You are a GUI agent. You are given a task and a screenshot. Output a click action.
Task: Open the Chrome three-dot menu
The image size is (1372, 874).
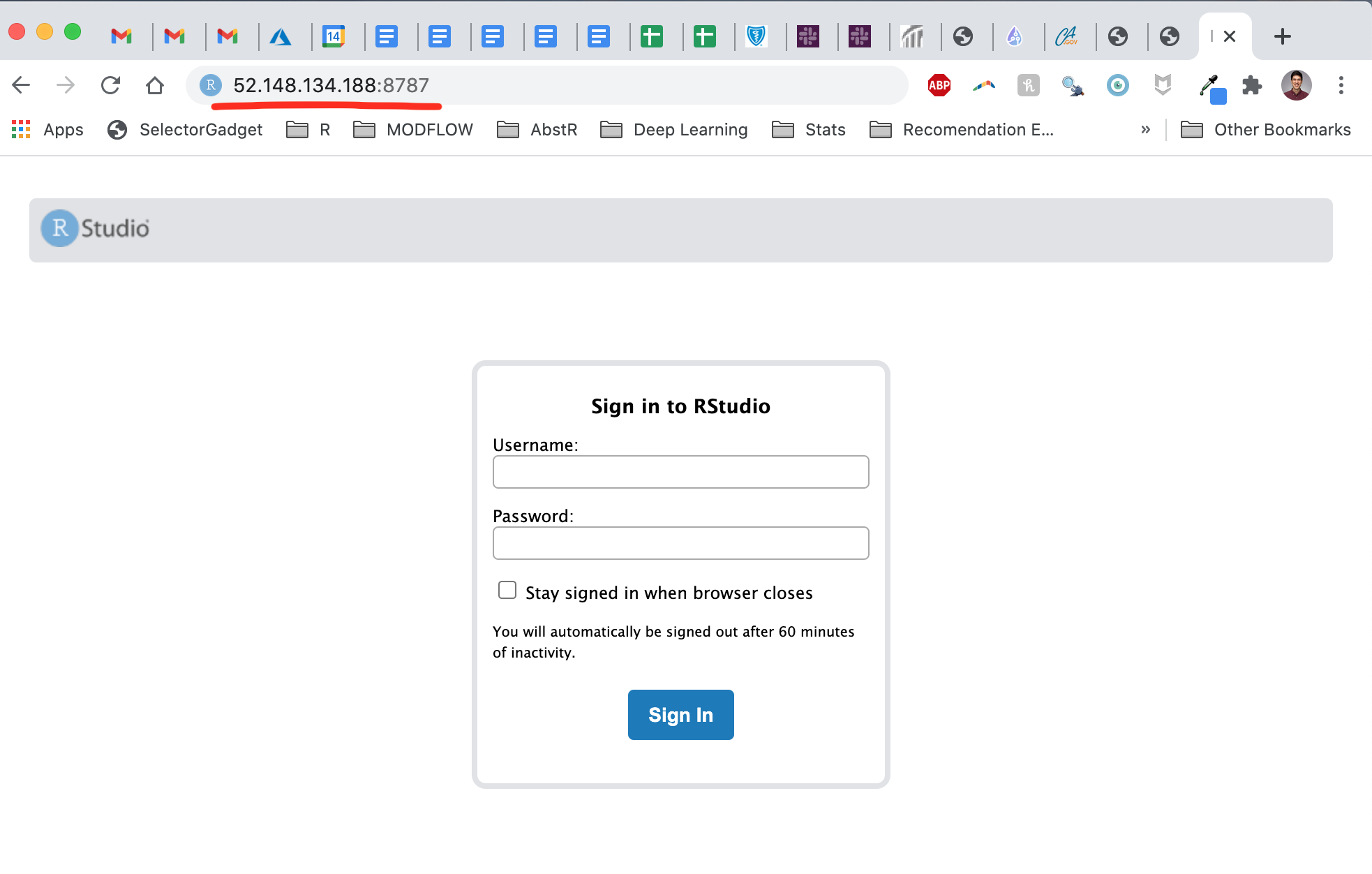[x=1341, y=85]
